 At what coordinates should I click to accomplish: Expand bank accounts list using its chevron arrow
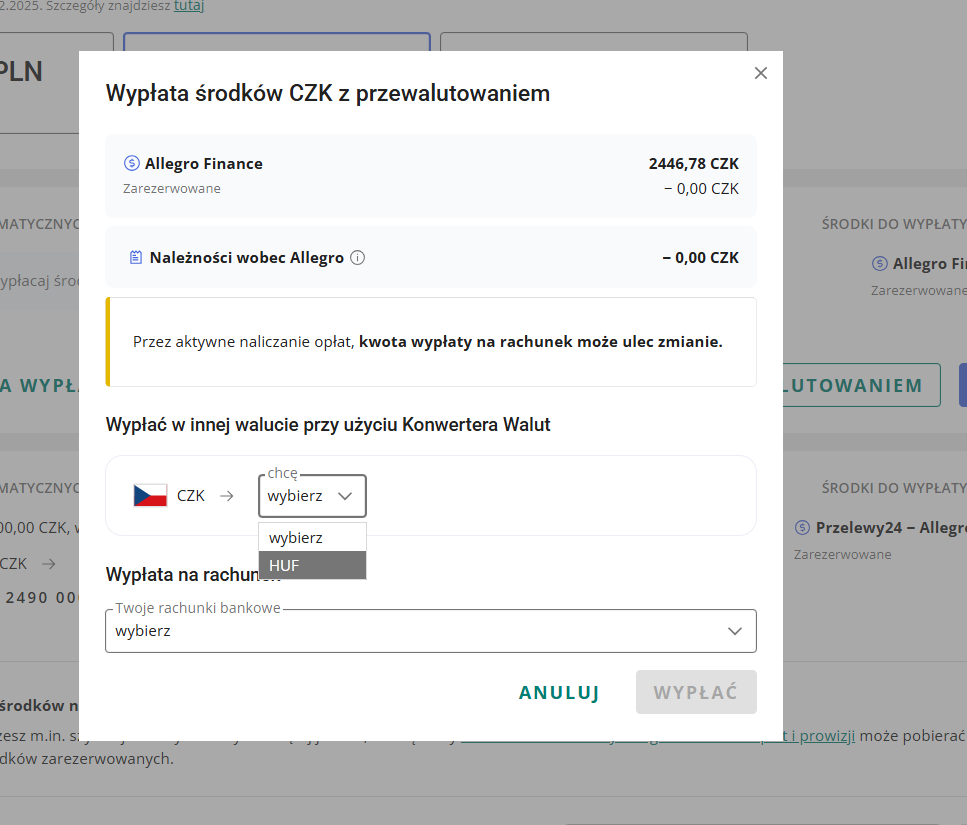[x=735, y=631]
